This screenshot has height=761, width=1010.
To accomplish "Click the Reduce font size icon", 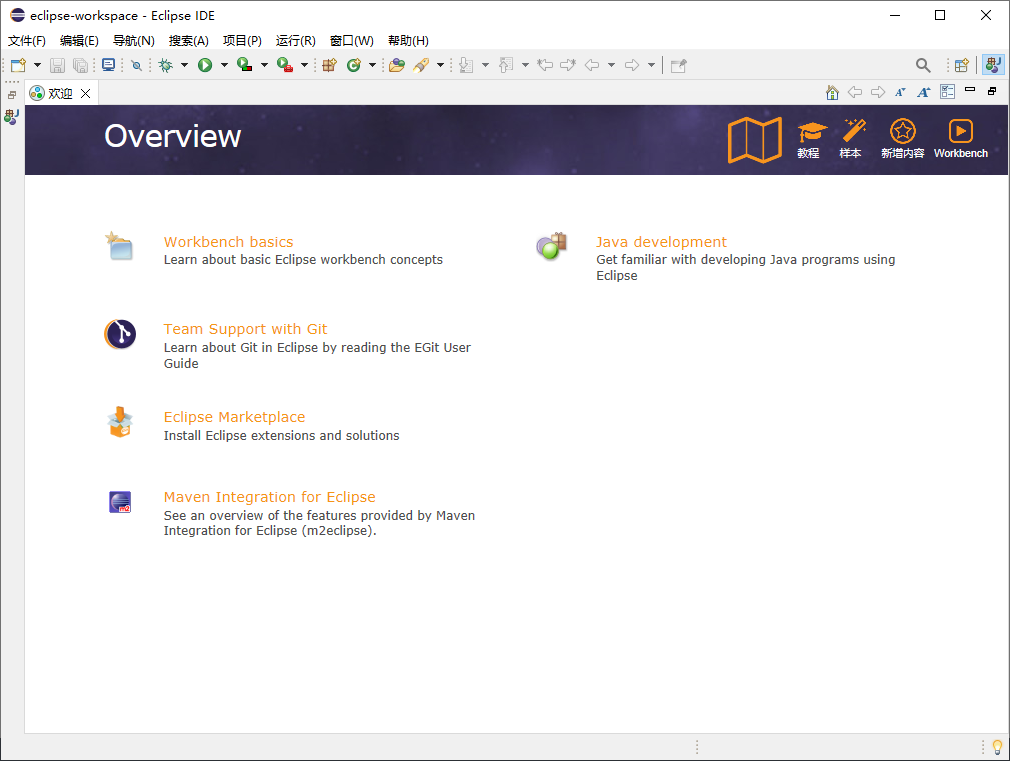I will coord(900,92).
